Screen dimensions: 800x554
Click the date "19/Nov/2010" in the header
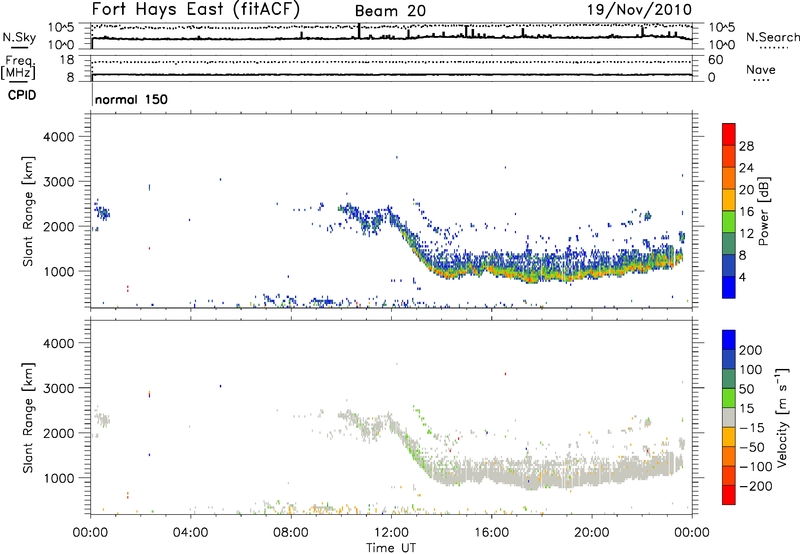(x=639, y=9)
